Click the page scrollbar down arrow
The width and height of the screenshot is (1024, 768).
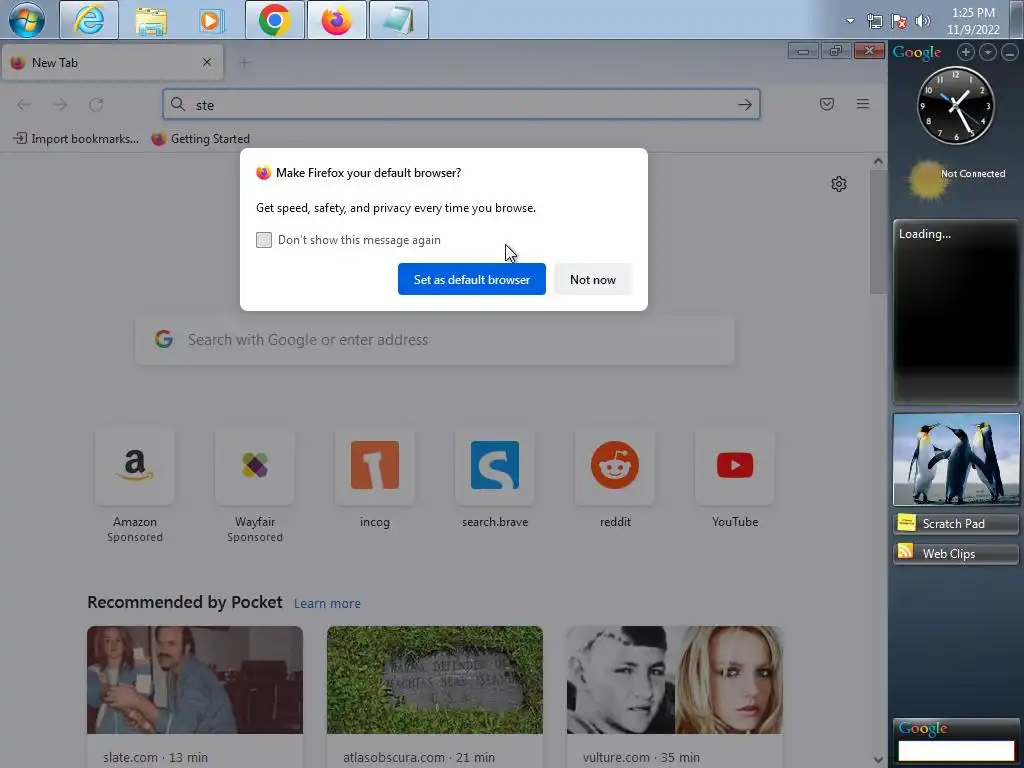click(878, 760)
